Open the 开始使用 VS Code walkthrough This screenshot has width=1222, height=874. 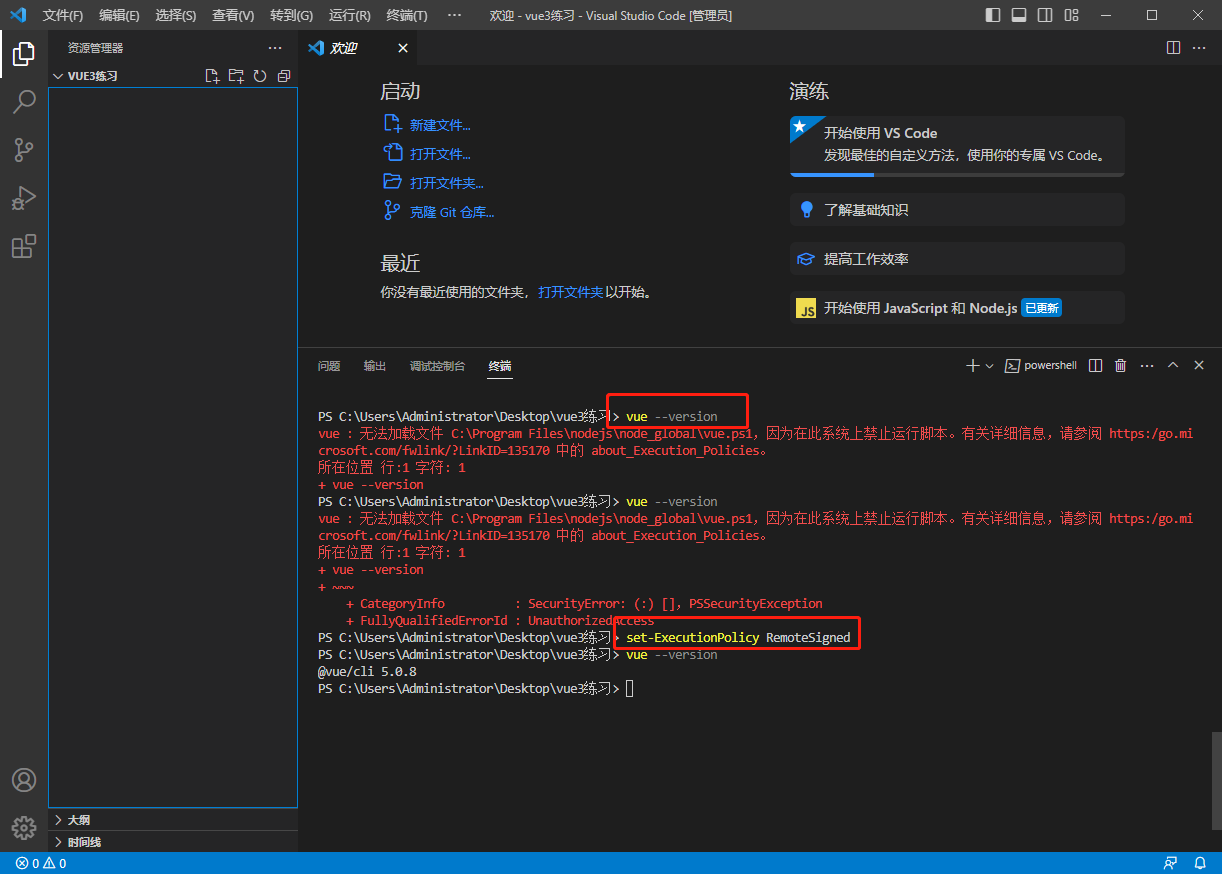(957, 146)
